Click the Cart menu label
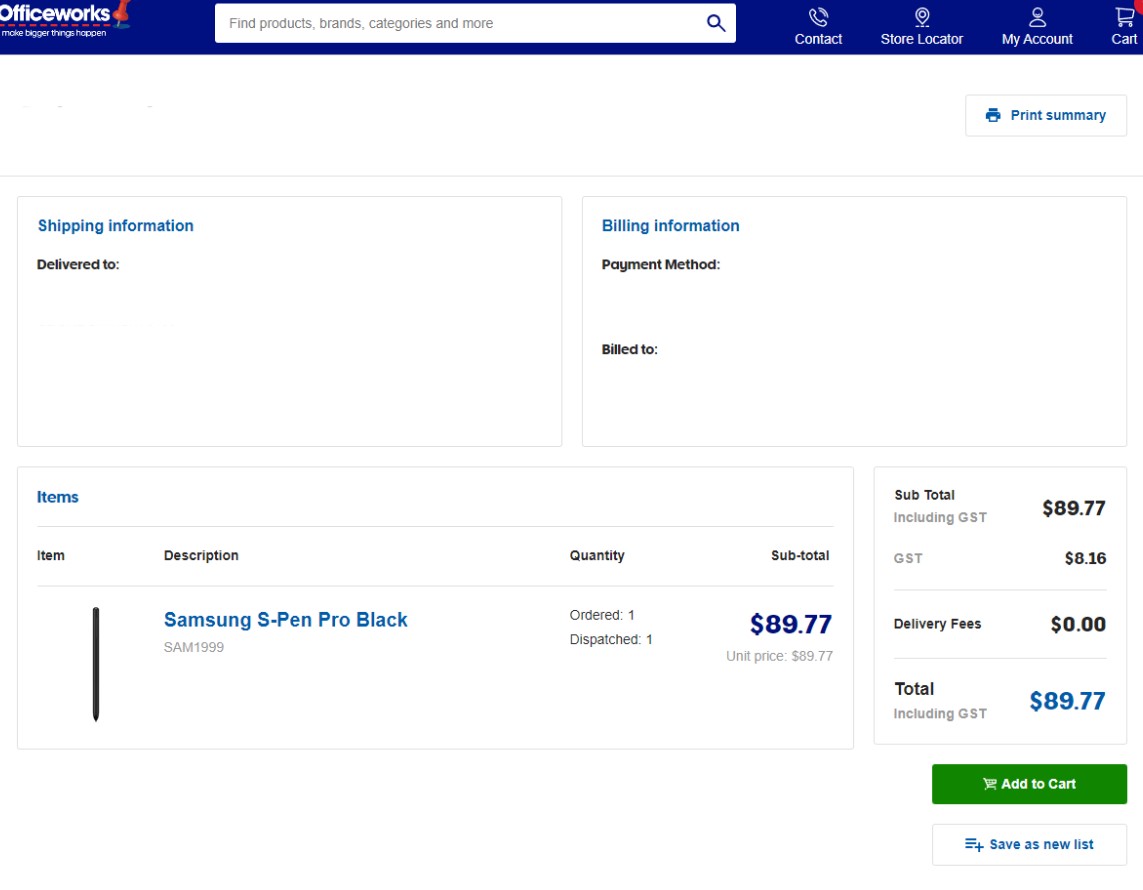The height and width of the screenshot is (890, 1143). [1123, 39]
